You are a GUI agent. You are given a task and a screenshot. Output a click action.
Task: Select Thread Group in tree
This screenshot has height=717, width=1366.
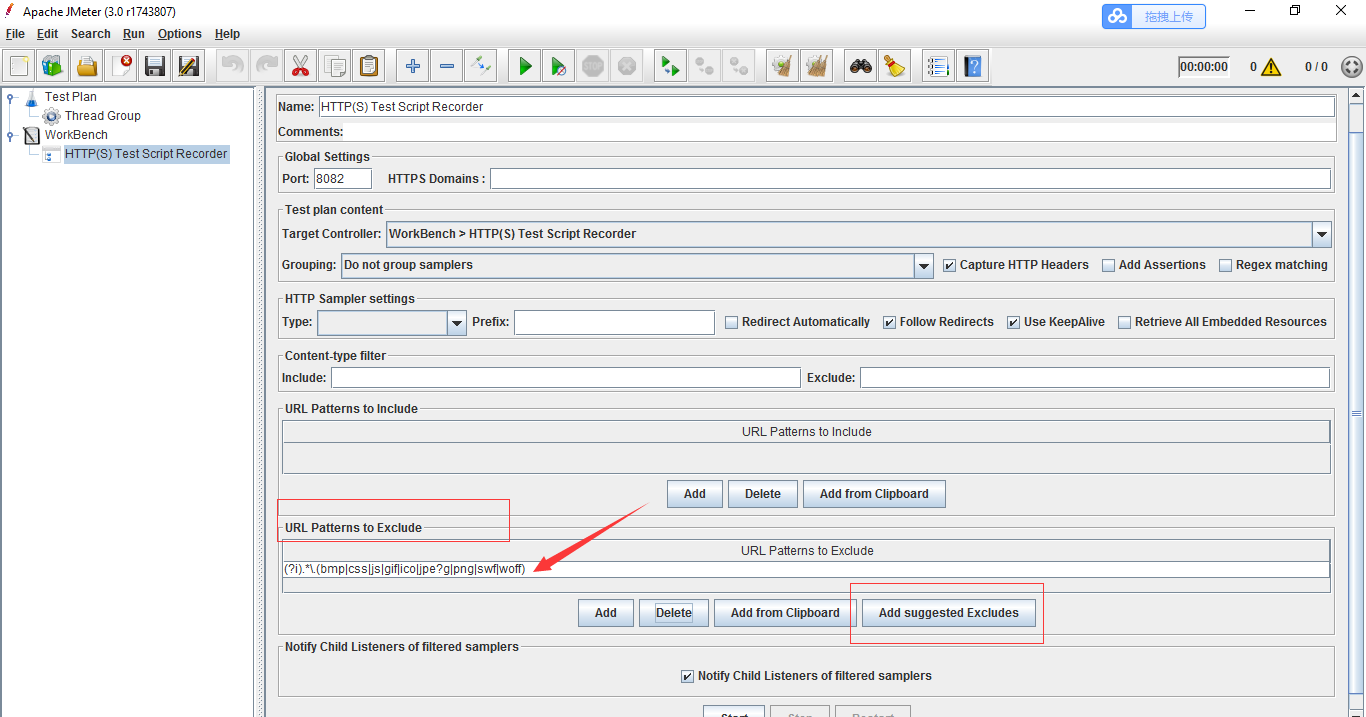coord(103,116)
